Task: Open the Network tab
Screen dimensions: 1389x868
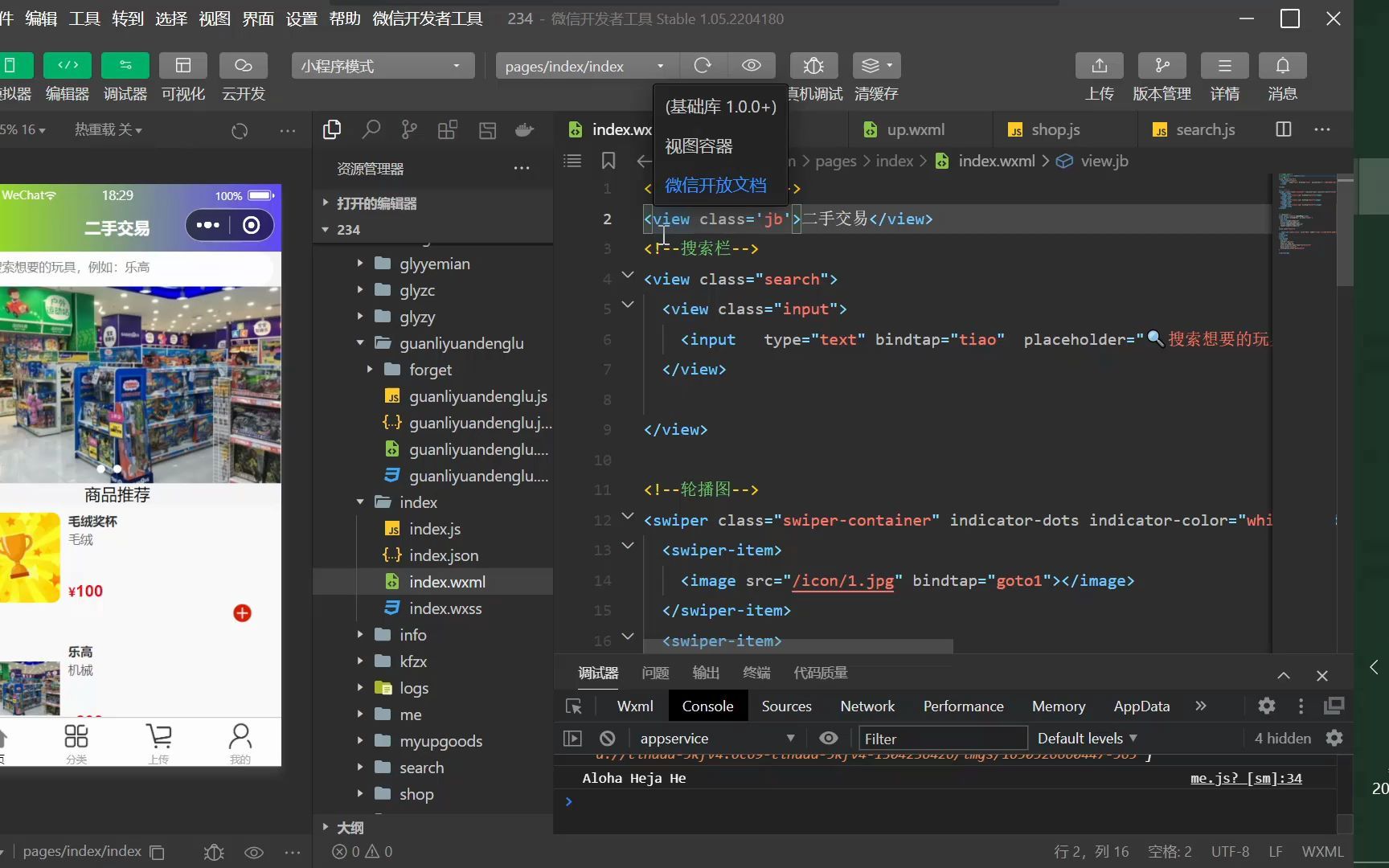Action: pyautogui.click(x=867, y=706)
